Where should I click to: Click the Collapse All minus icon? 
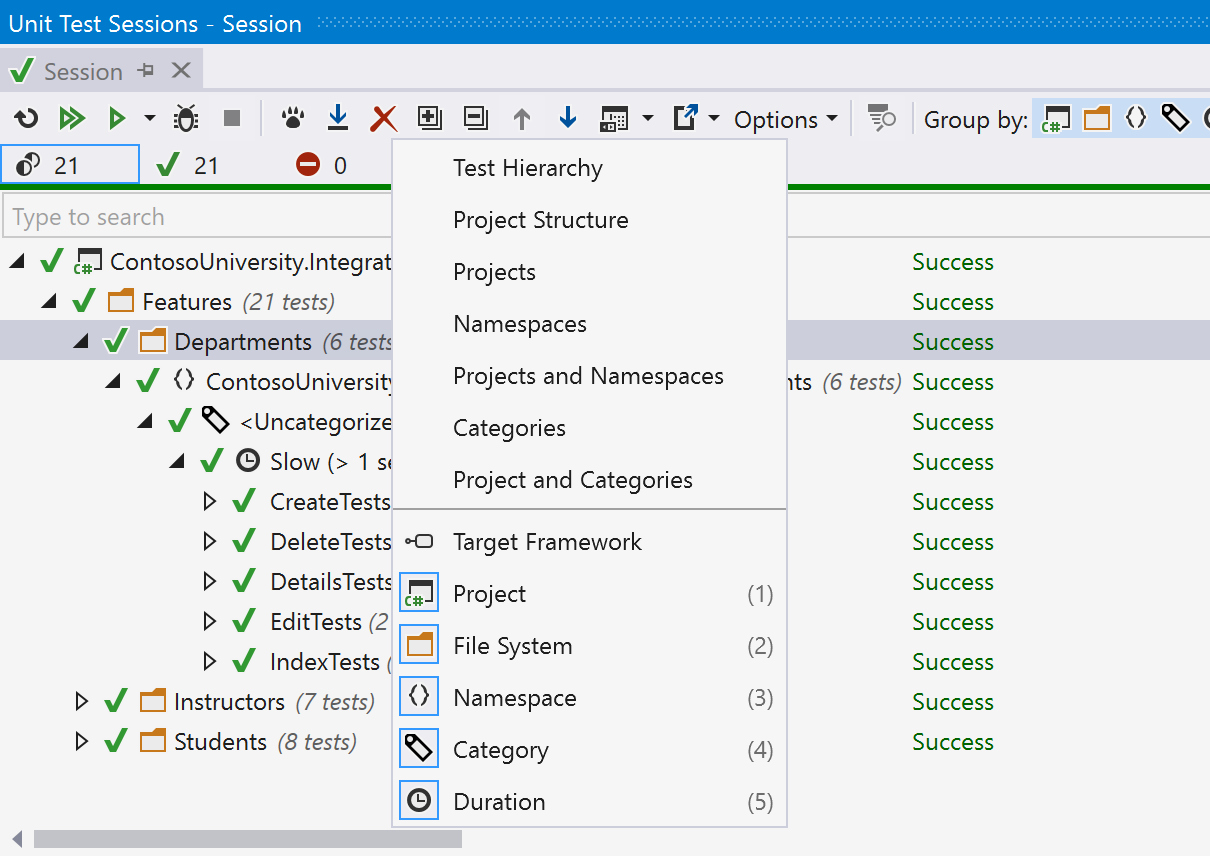click(x=476, y=119)
